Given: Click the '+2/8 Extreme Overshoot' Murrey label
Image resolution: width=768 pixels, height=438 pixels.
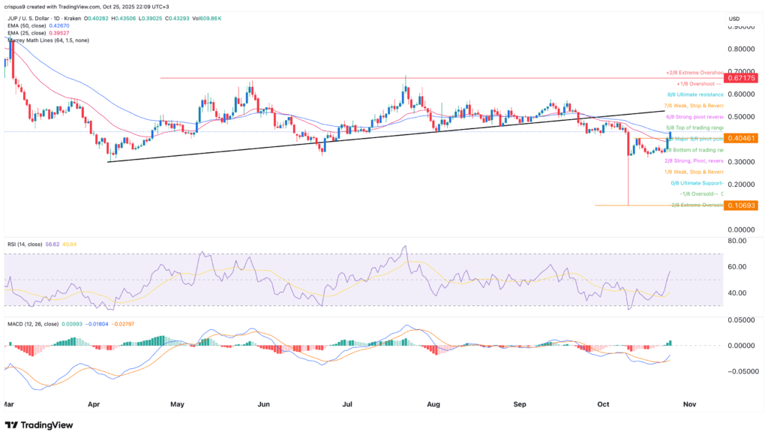Looking at the screenshot, I should point(695,73).
